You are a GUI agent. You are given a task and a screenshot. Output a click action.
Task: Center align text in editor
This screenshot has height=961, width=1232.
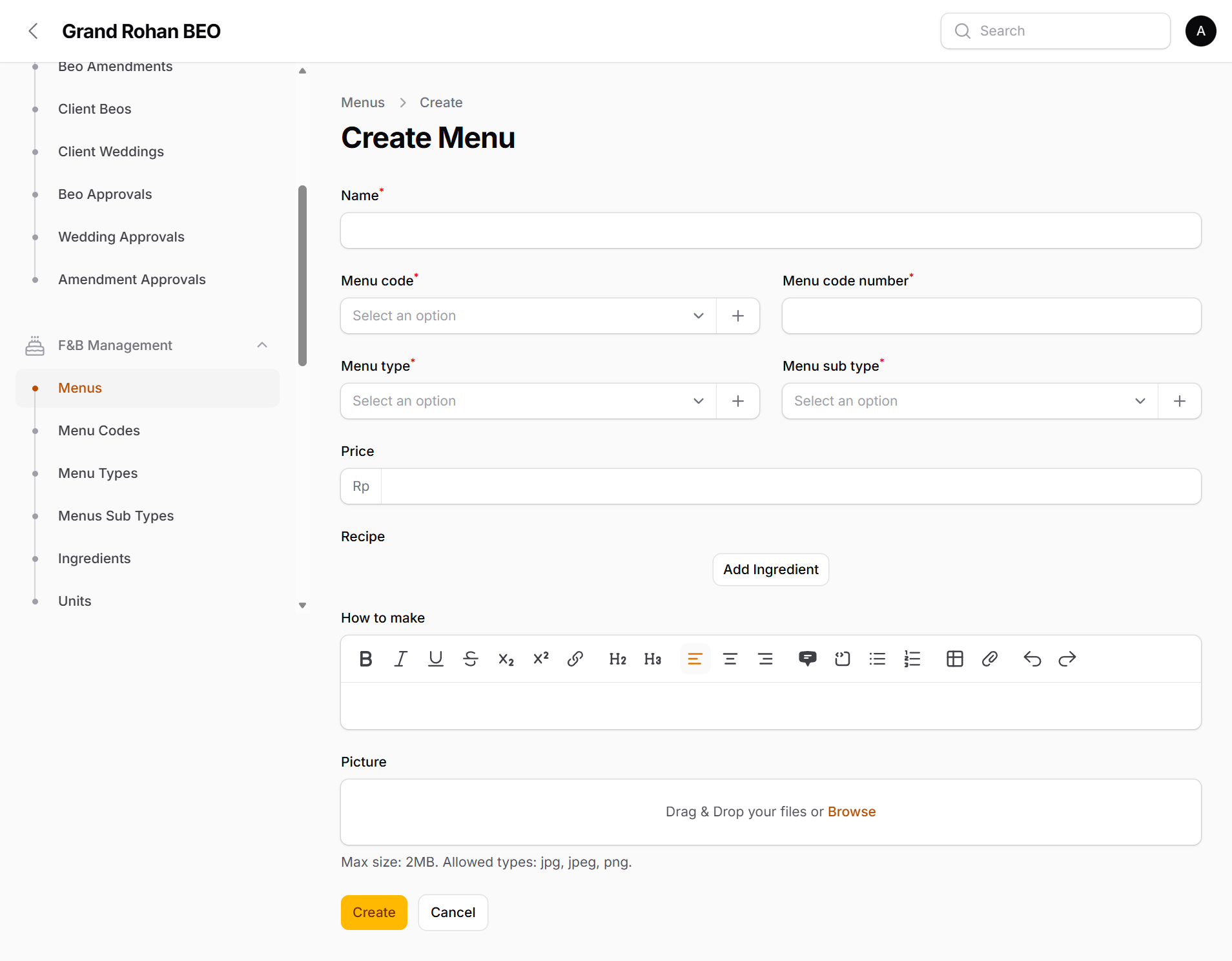[x=730, y=659]
